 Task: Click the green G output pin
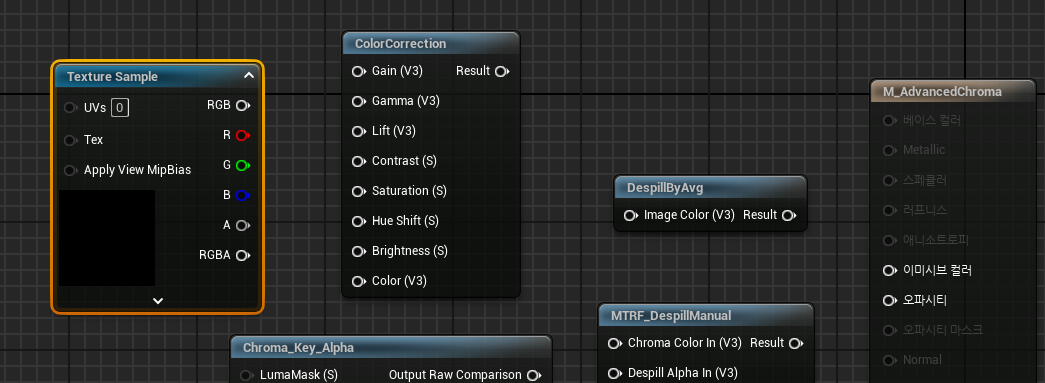point(243,165)
